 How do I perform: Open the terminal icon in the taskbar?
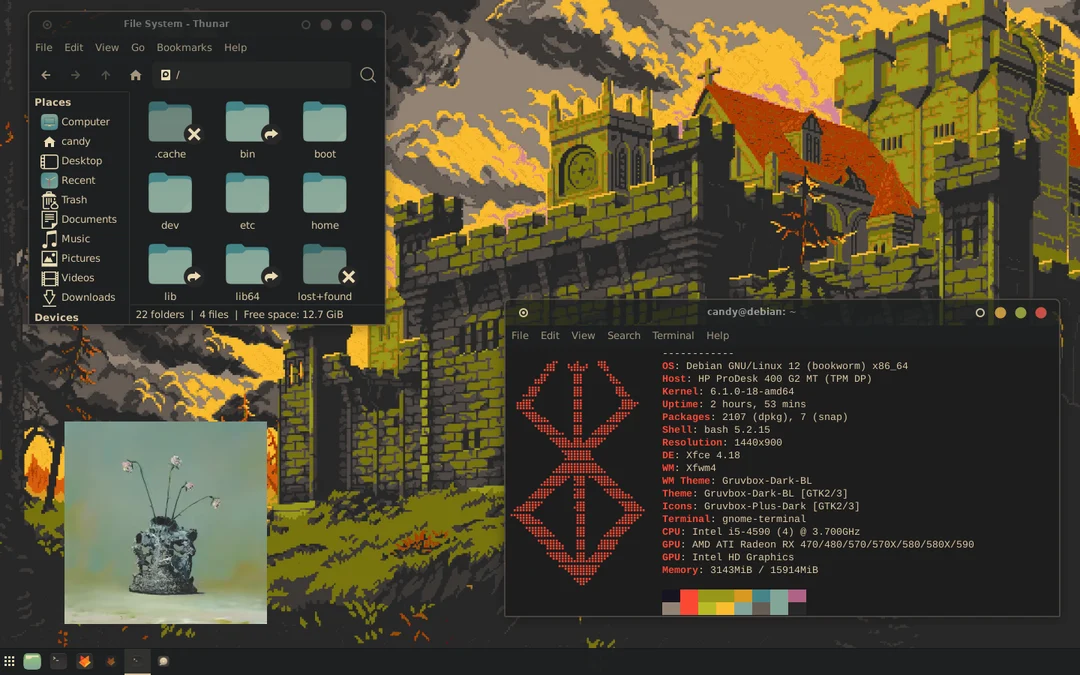click(57, 661)
